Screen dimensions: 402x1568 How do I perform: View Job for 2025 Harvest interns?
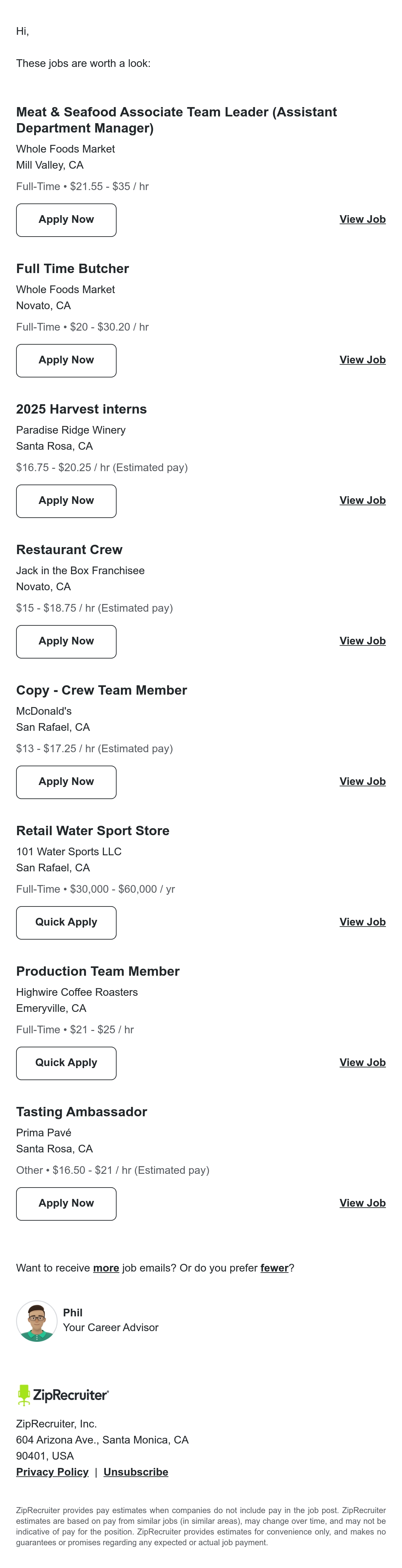click(362, 500)
